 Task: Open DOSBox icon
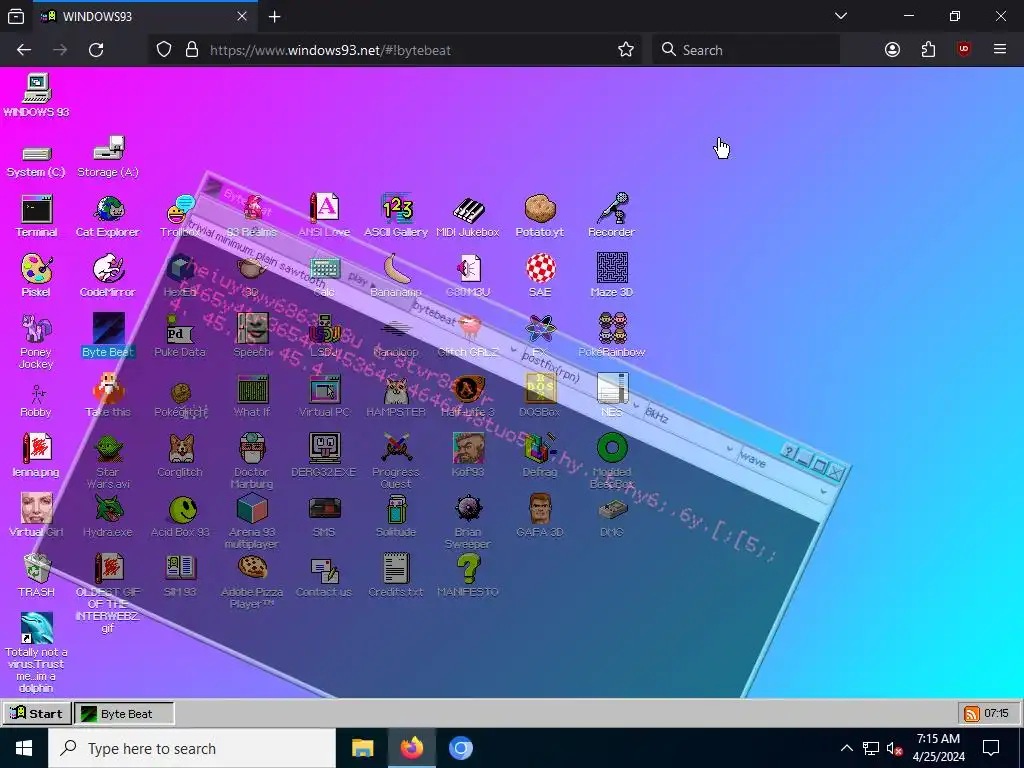(x=540, y=388)
